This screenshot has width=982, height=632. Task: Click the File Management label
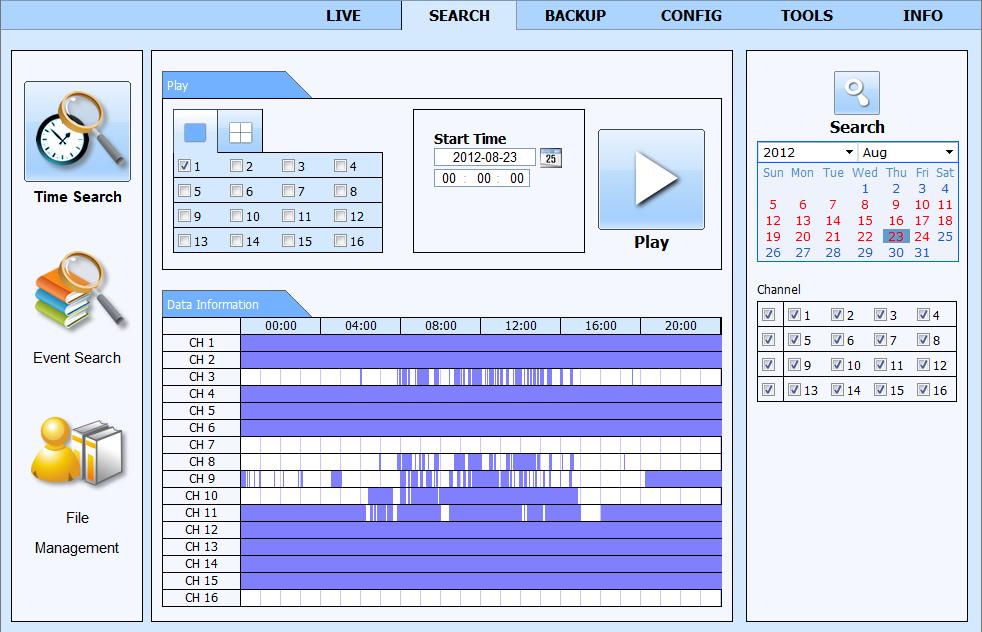pyautogui.click(x=77, y=533)
